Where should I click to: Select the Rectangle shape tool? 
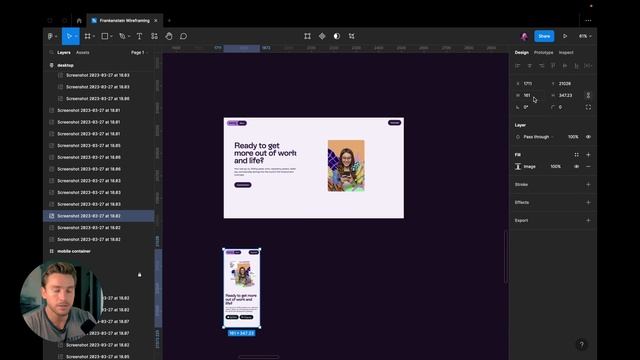pyautogui.click(x=104, y=36)
